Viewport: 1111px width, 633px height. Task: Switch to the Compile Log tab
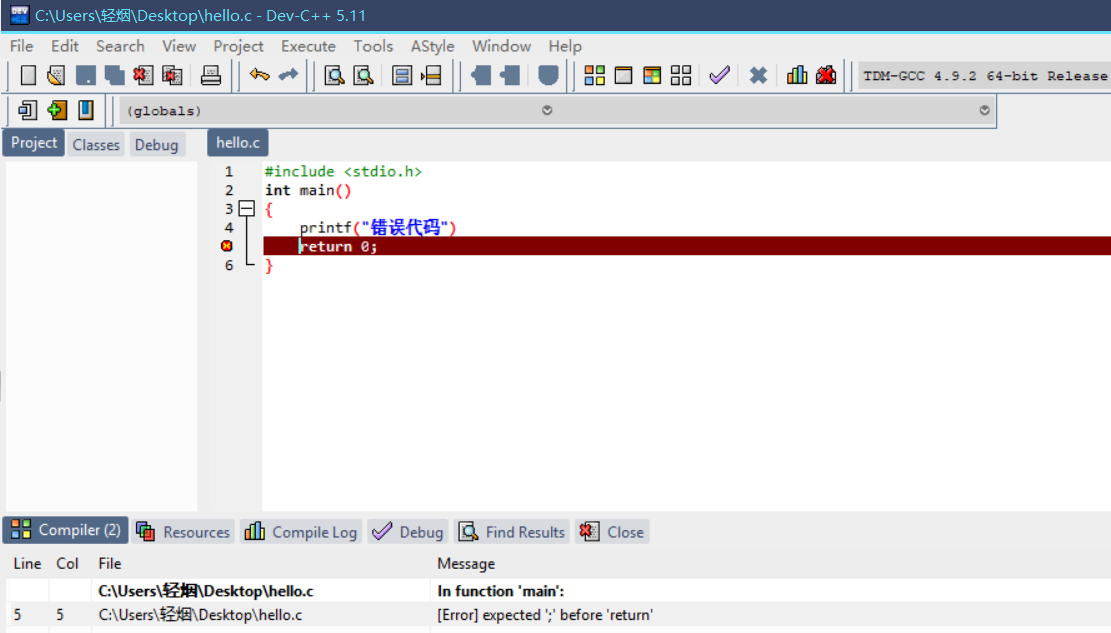301,532
